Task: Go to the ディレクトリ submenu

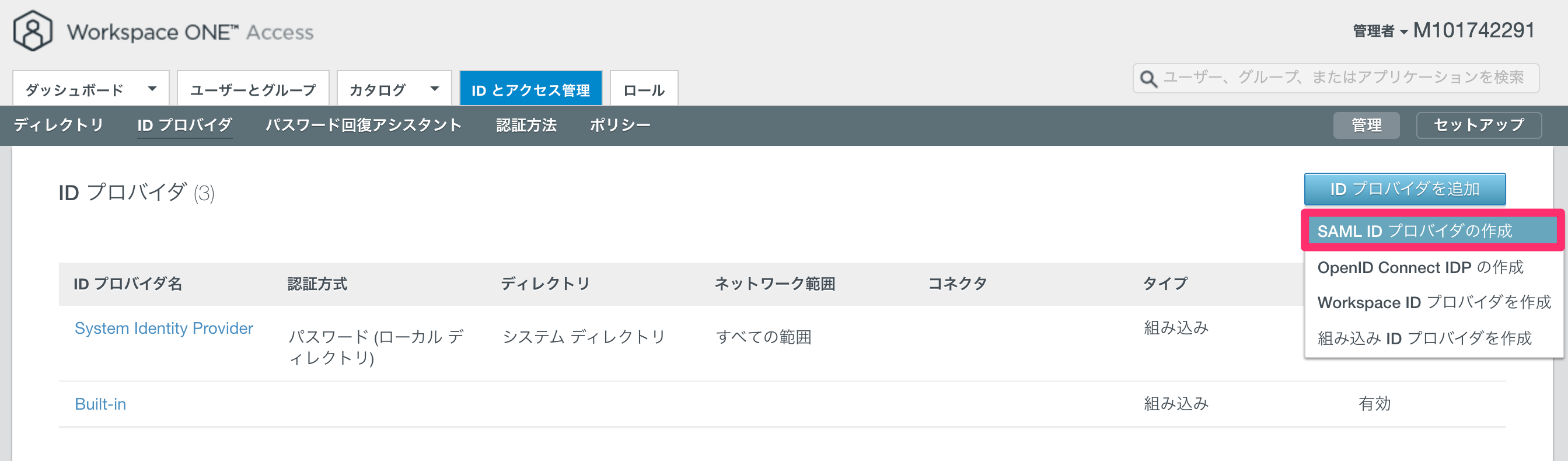Action: pos(58,125)
